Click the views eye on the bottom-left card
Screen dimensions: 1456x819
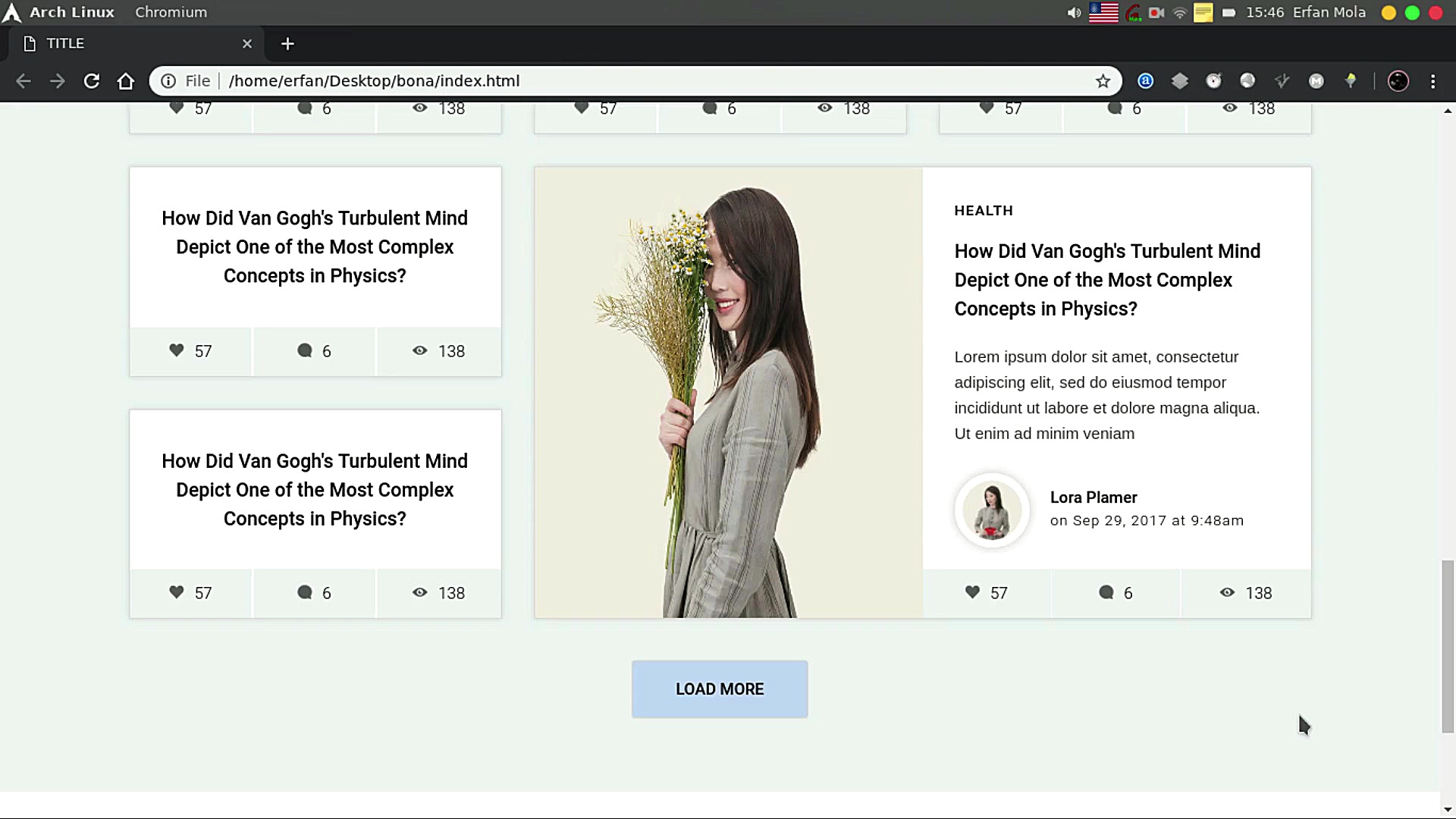pyautogui.click(x=420, y=592)
